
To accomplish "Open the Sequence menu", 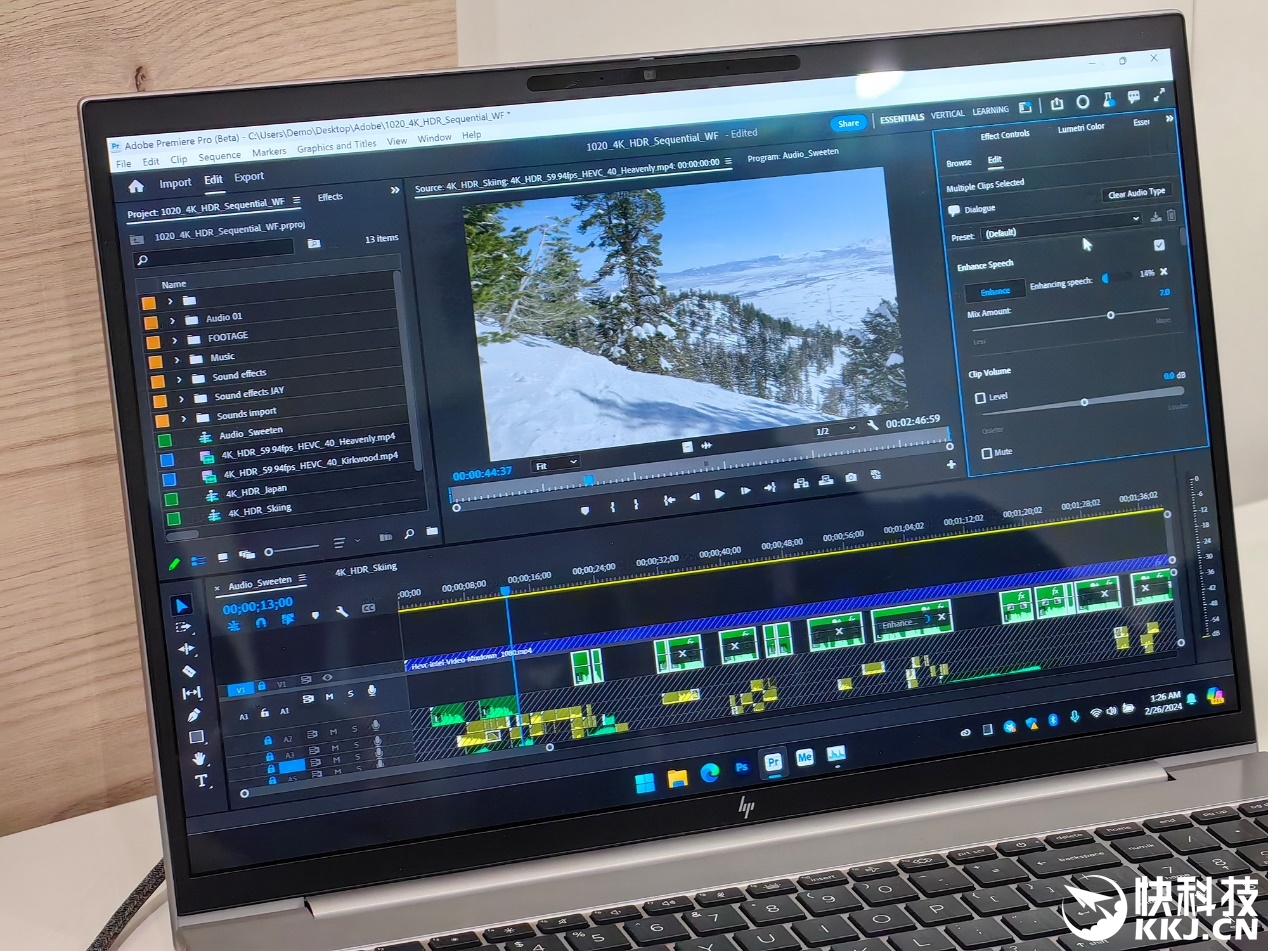I will pyautogui.click(x=219, y=157).
